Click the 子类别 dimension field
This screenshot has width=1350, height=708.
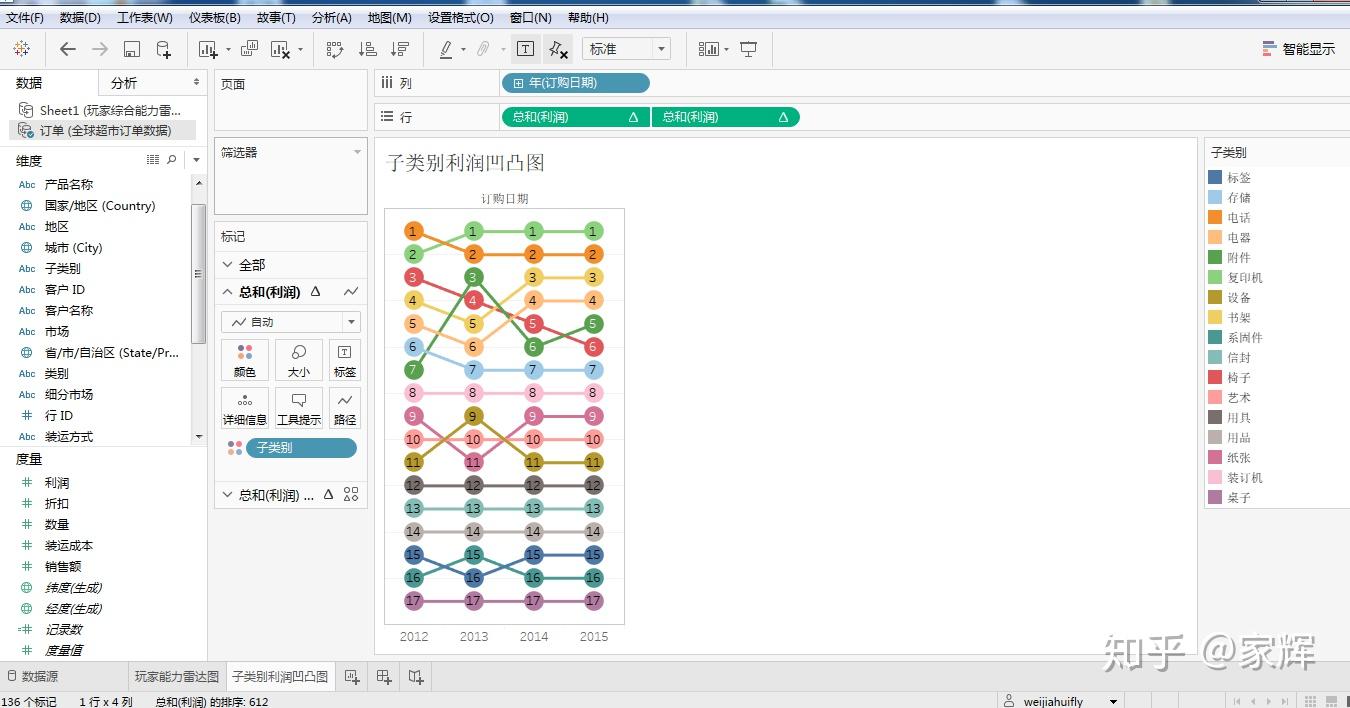tap(63, 269)
